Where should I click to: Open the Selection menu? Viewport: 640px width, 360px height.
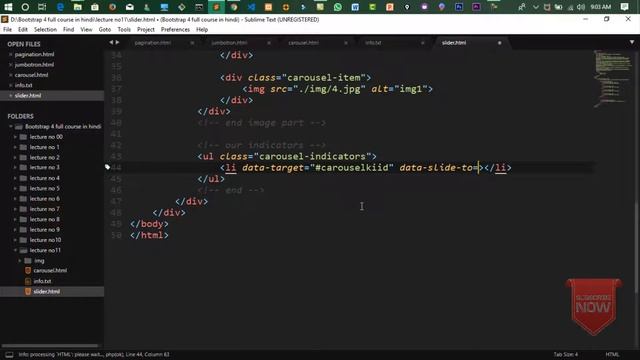[45, 29]
